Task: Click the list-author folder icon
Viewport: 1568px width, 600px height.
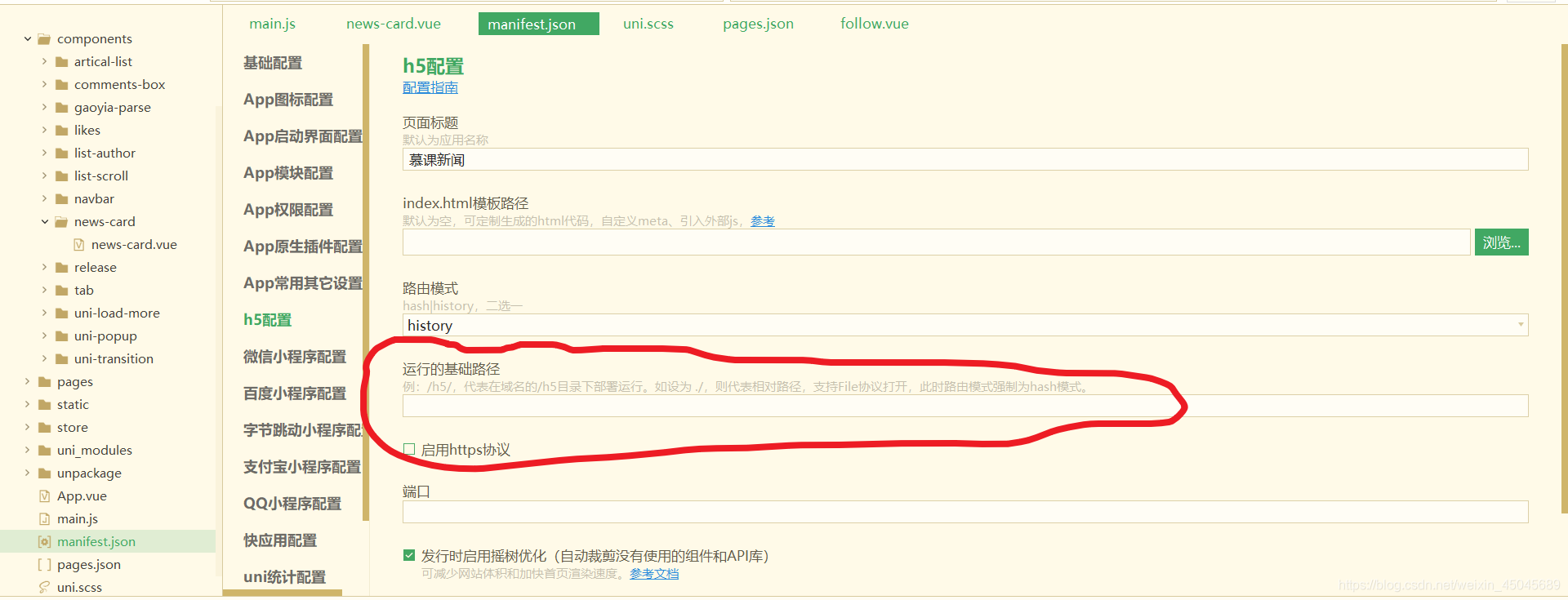Action: pyautogui.click(x=61, y=153)
